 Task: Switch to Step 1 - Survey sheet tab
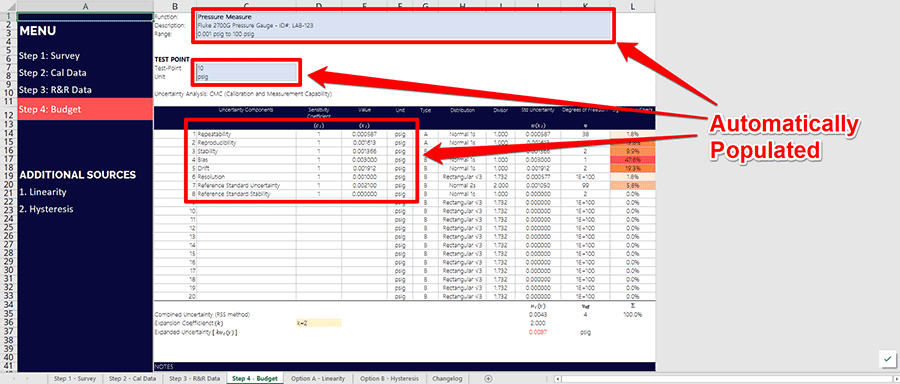click(75, 379)
